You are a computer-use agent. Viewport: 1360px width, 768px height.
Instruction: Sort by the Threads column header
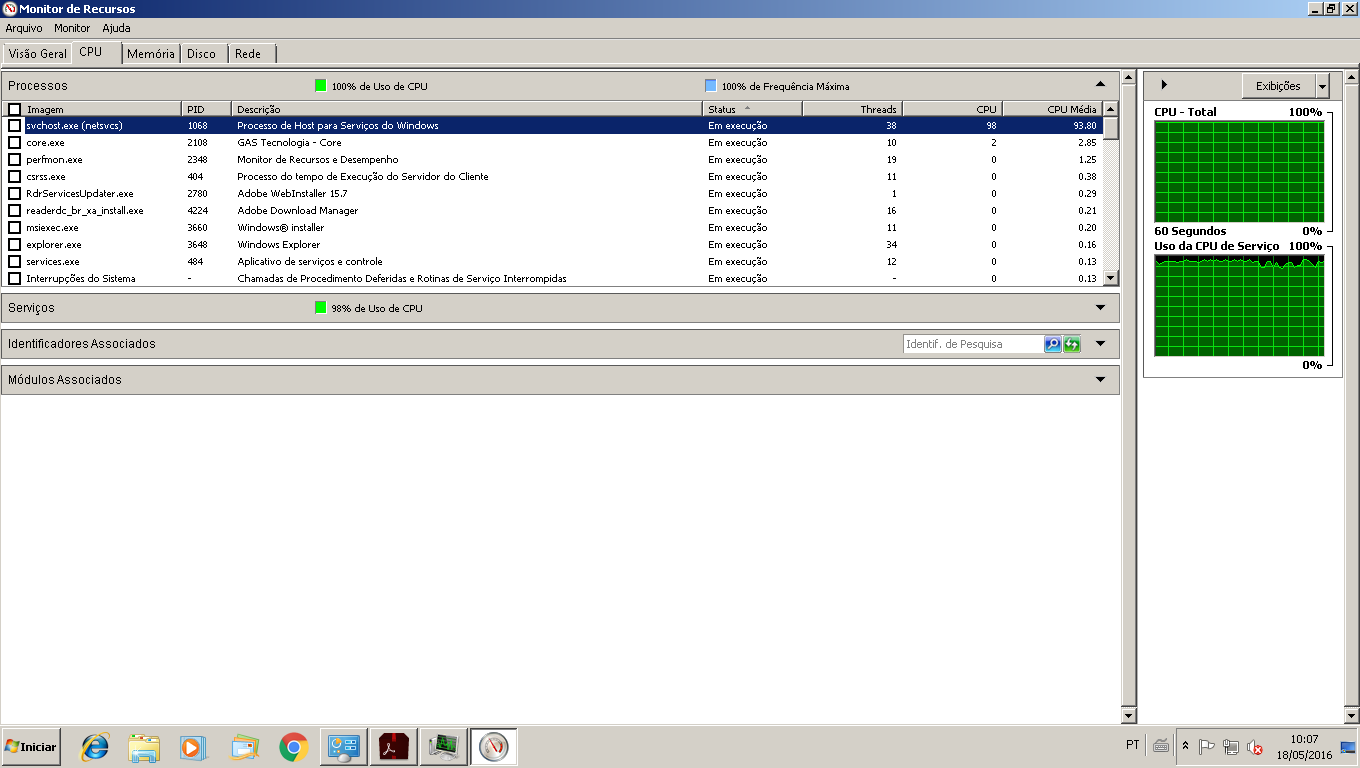tap(852, 109)
